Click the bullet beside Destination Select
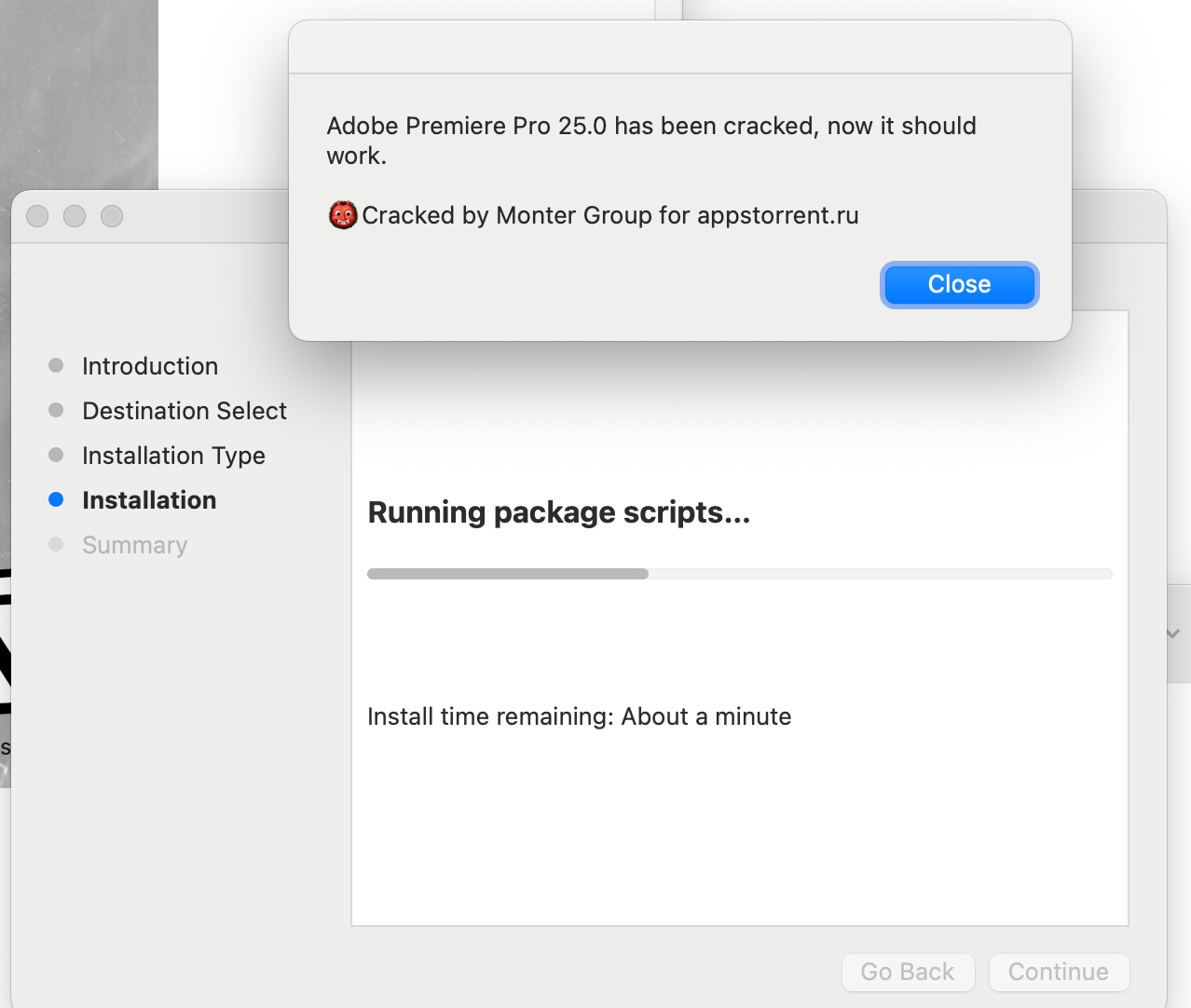The height and width of the screenshot is (1008, 1191). point(56,410)
